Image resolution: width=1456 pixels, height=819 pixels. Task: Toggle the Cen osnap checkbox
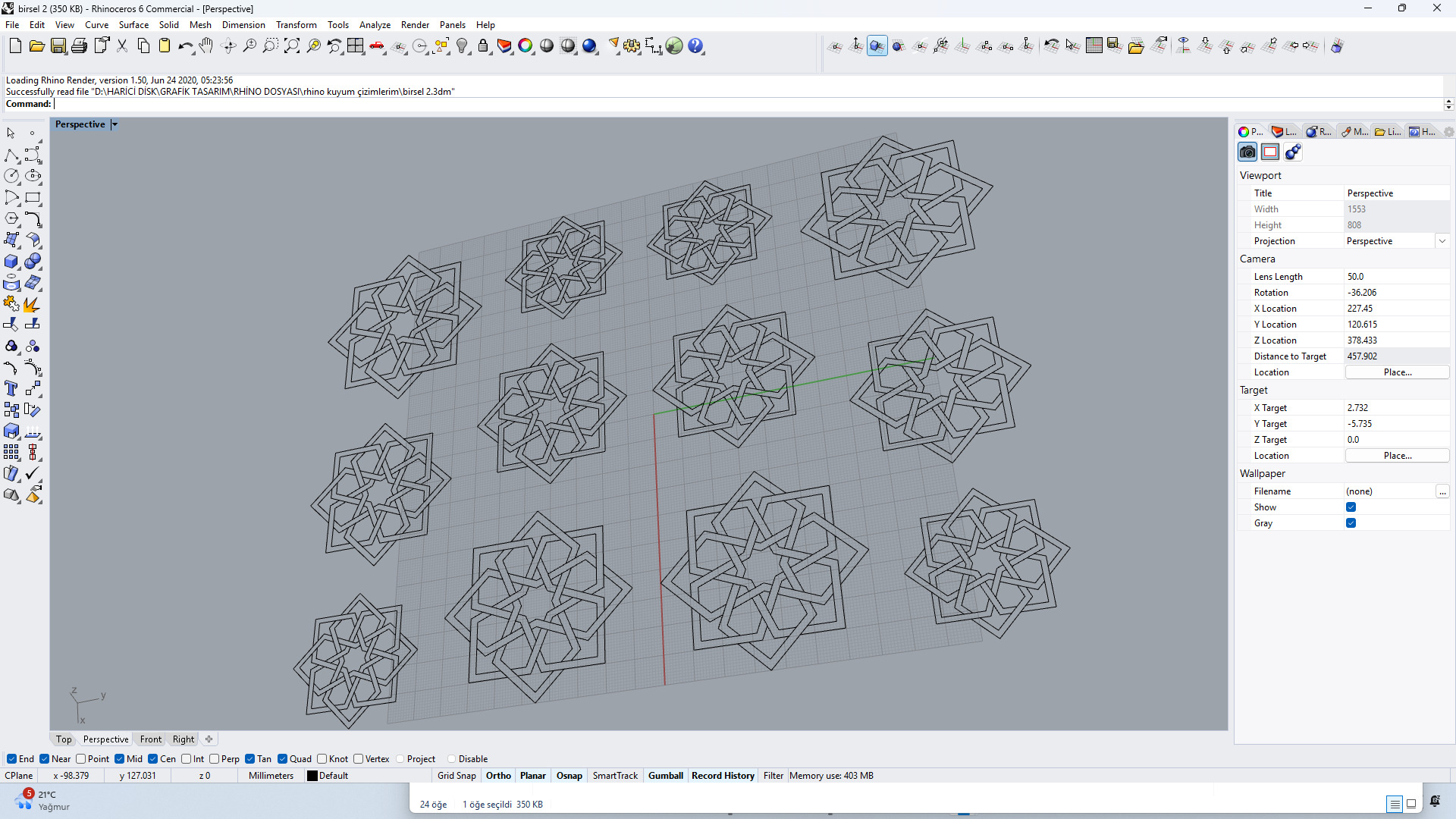pyautogui.click(x=153, y=759)
